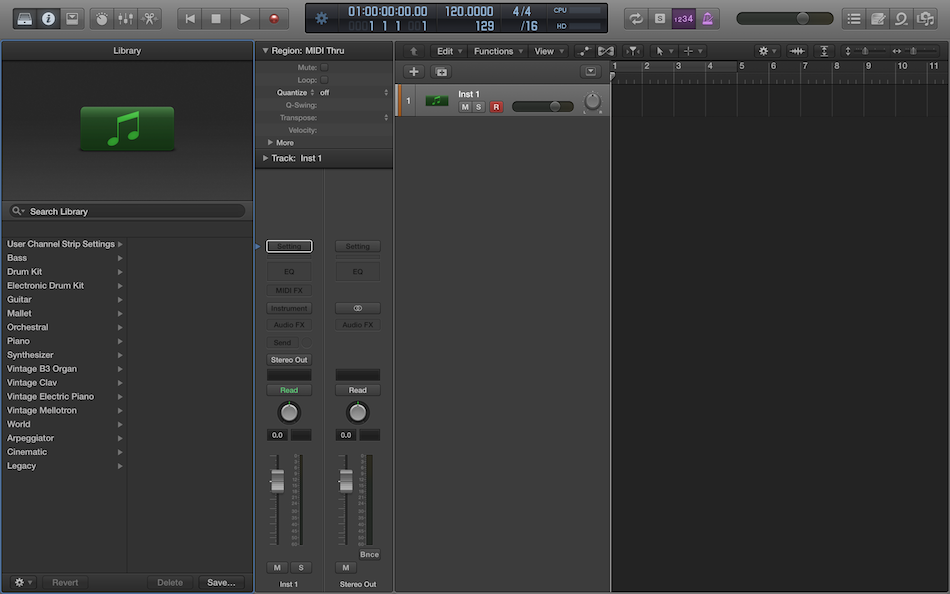Open the Mixer faders button
Screen dimensions: 950x594
point(125,19)
